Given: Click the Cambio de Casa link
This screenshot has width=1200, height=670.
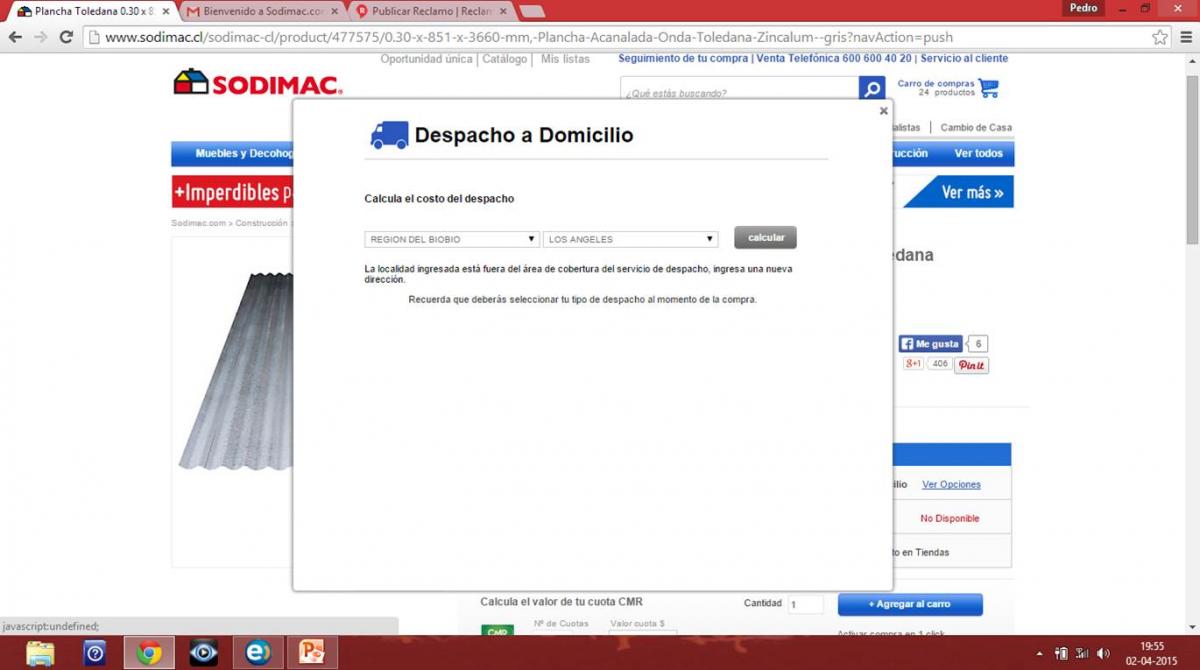Looking at the screenshot, I should (x=976, y=127).
